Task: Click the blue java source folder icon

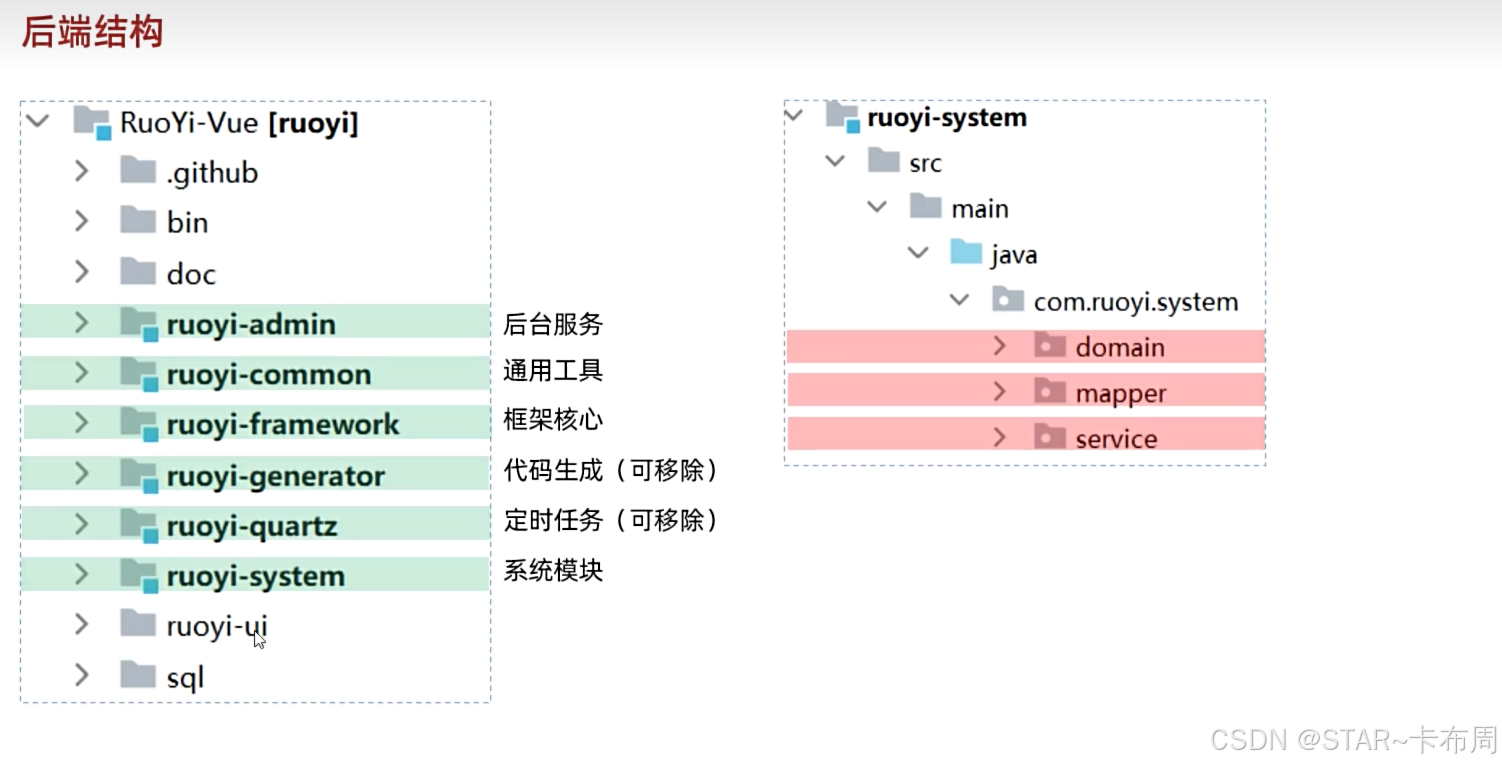Action: [966, 252]
